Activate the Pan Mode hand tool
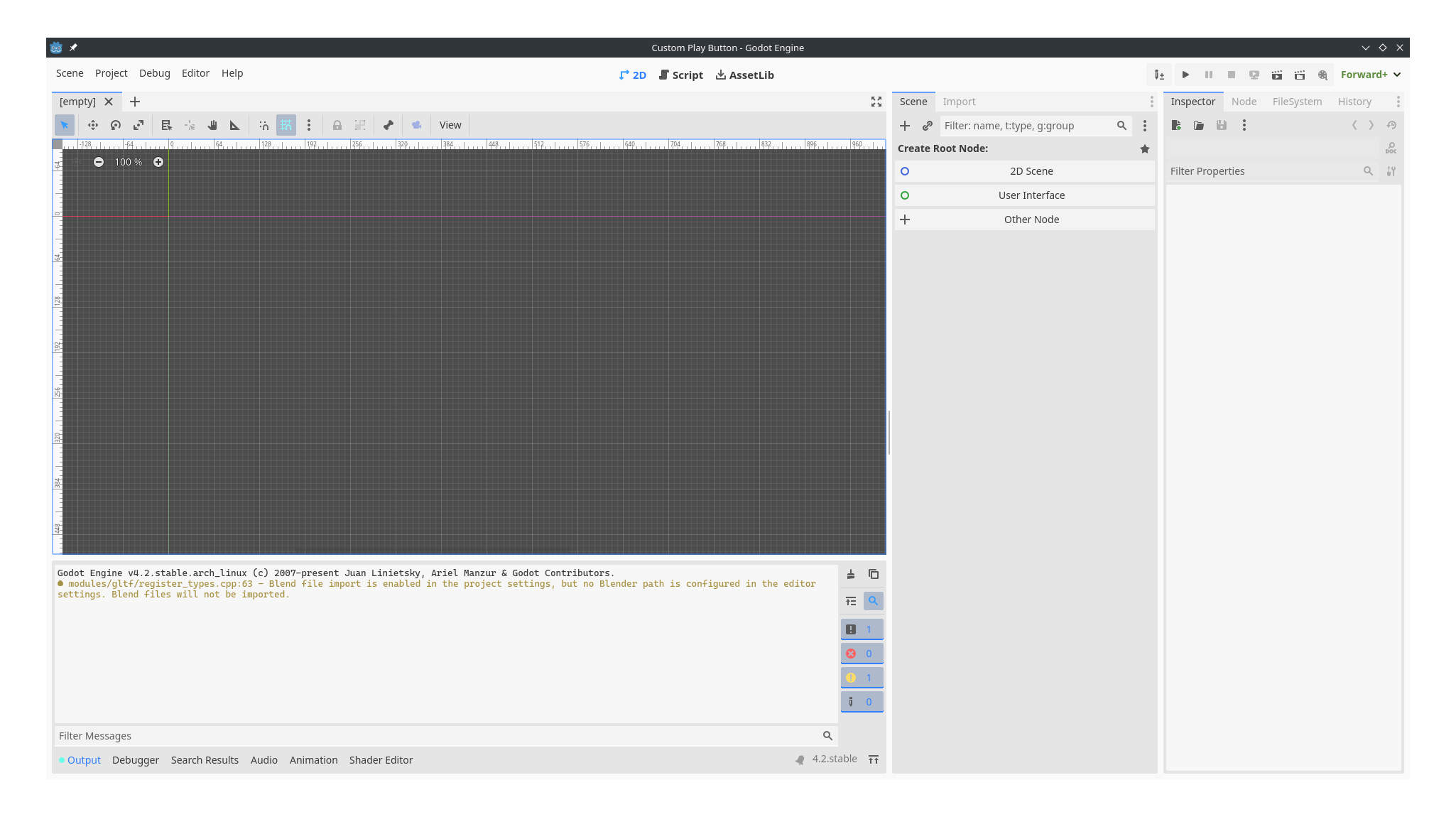Image resolution: width=1456 pixels, height=834 pixels. 212,125
